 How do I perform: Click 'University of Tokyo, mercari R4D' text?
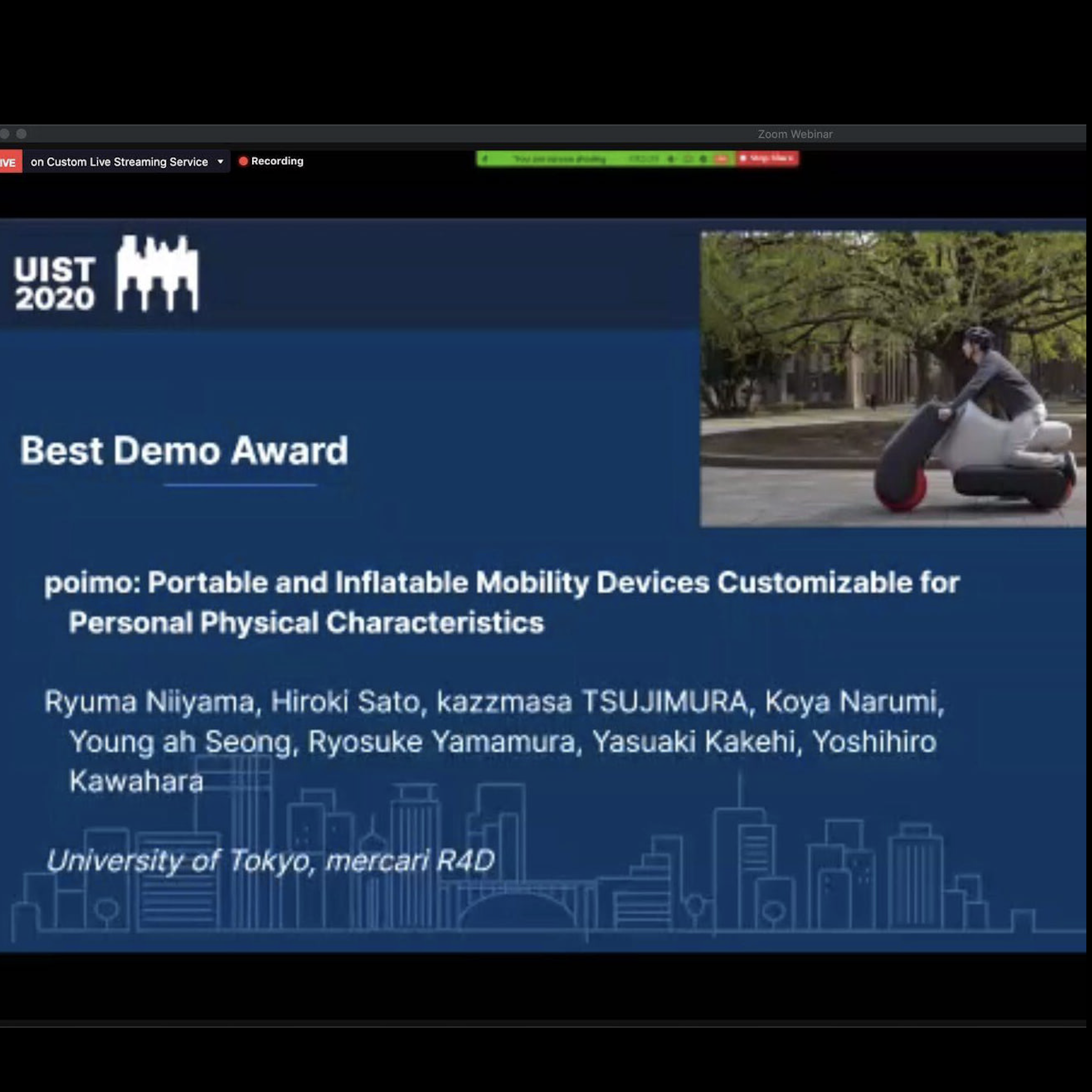(x=270, y=861)
